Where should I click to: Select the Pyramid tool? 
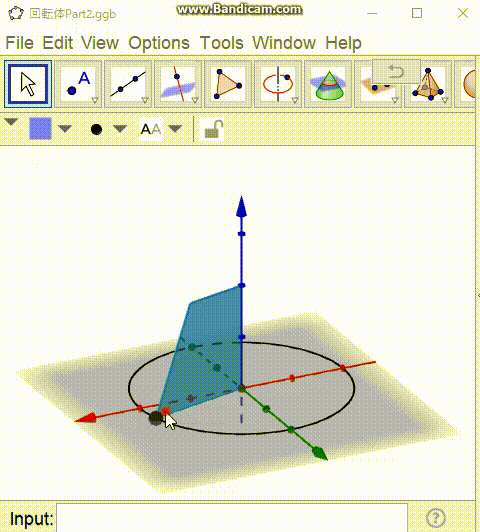(428, 84)
